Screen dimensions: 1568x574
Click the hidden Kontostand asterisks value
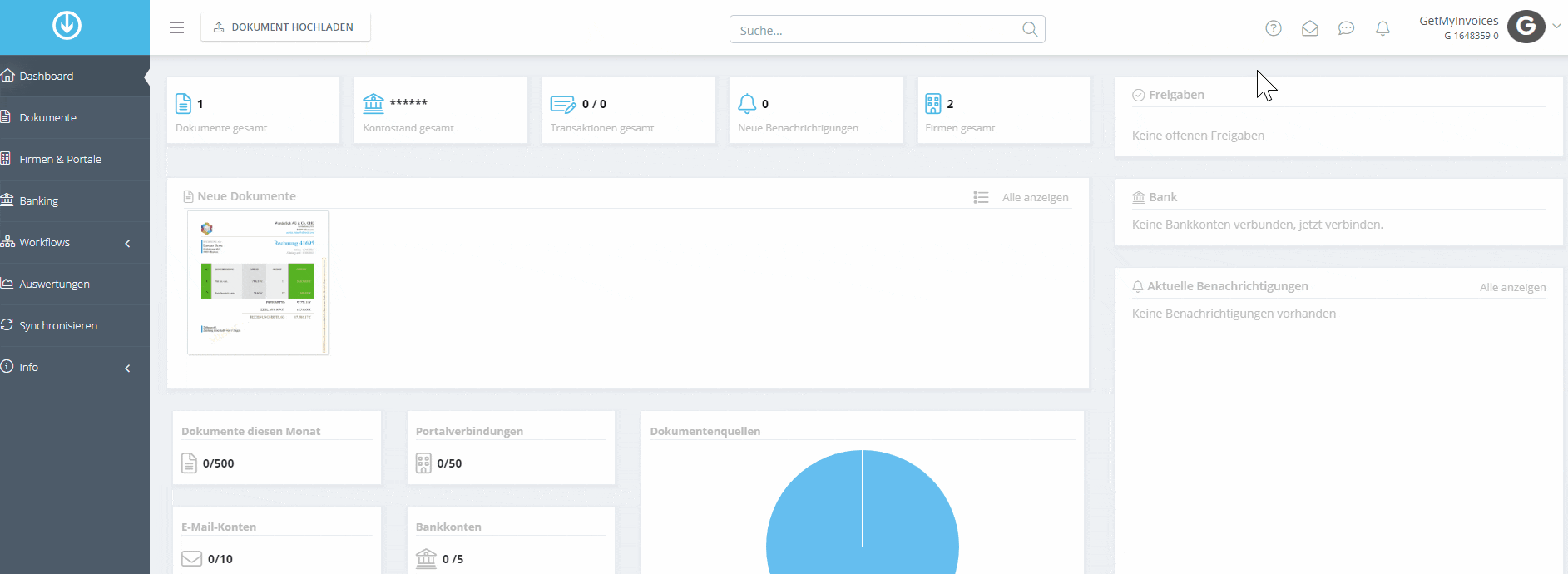(x=408, y=102)
